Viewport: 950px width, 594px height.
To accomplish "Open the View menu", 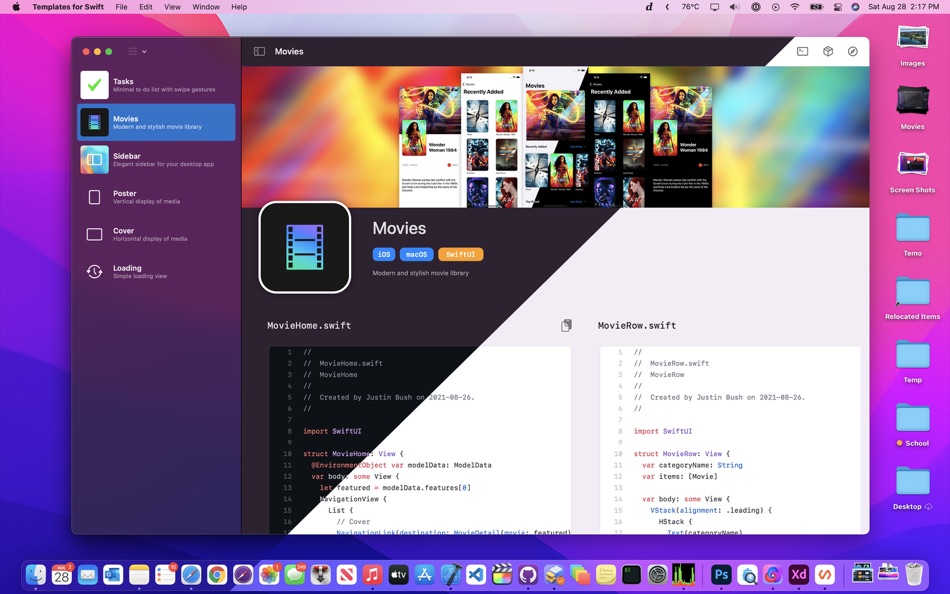I will click(172, 7).
